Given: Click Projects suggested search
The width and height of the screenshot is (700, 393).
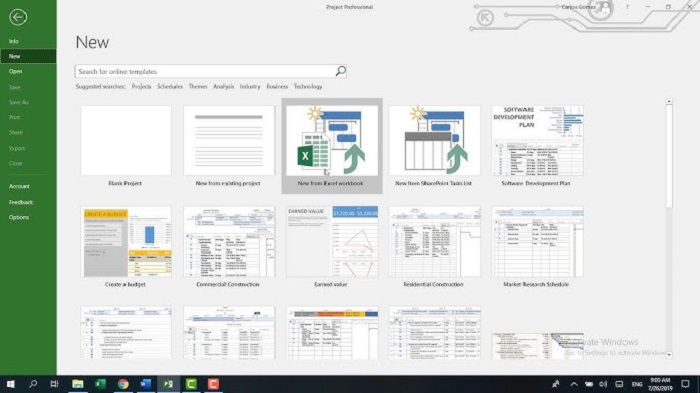Looking at the screenshot, I should coord(142,87).
